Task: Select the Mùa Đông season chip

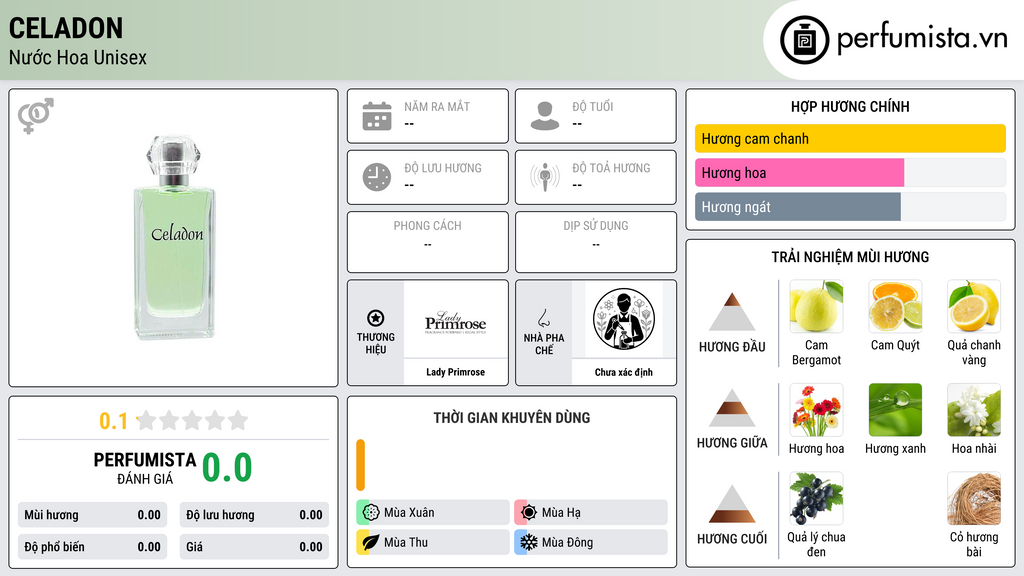Action: (591, 542)
